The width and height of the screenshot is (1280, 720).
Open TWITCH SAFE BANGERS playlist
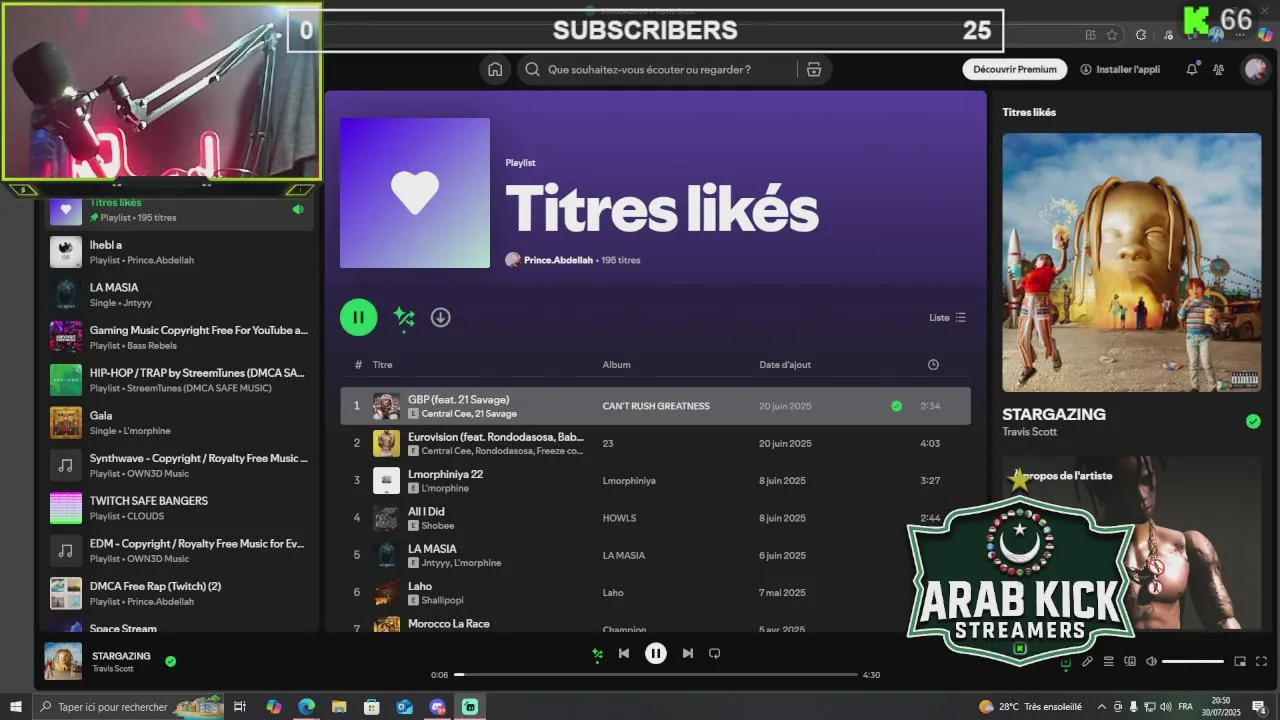tap(179, 508)
